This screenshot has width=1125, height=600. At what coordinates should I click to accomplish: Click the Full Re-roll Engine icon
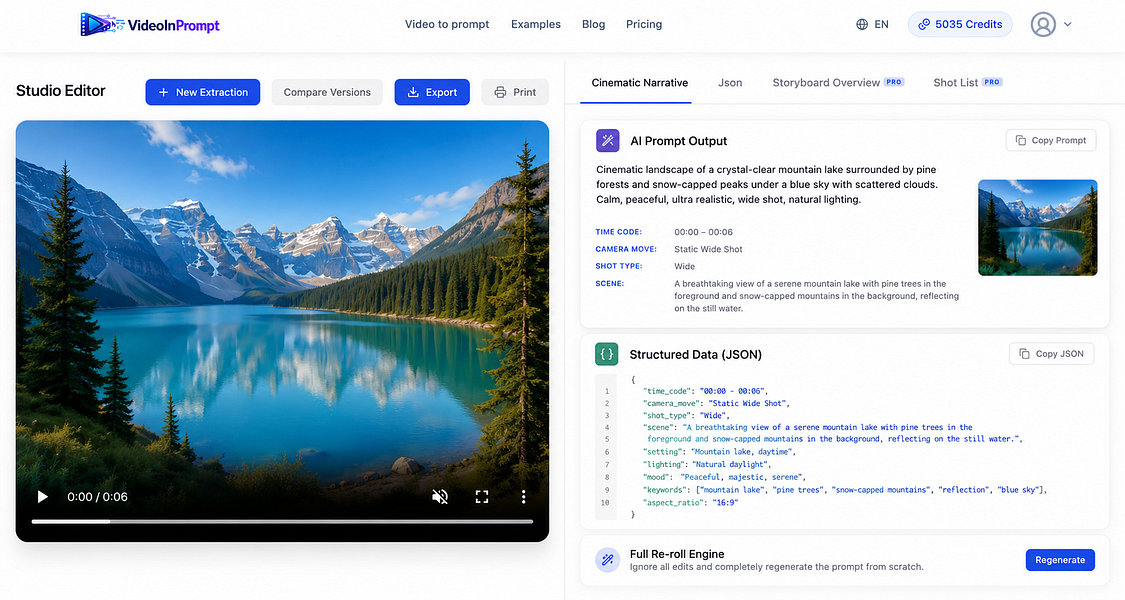coord(608,560)
